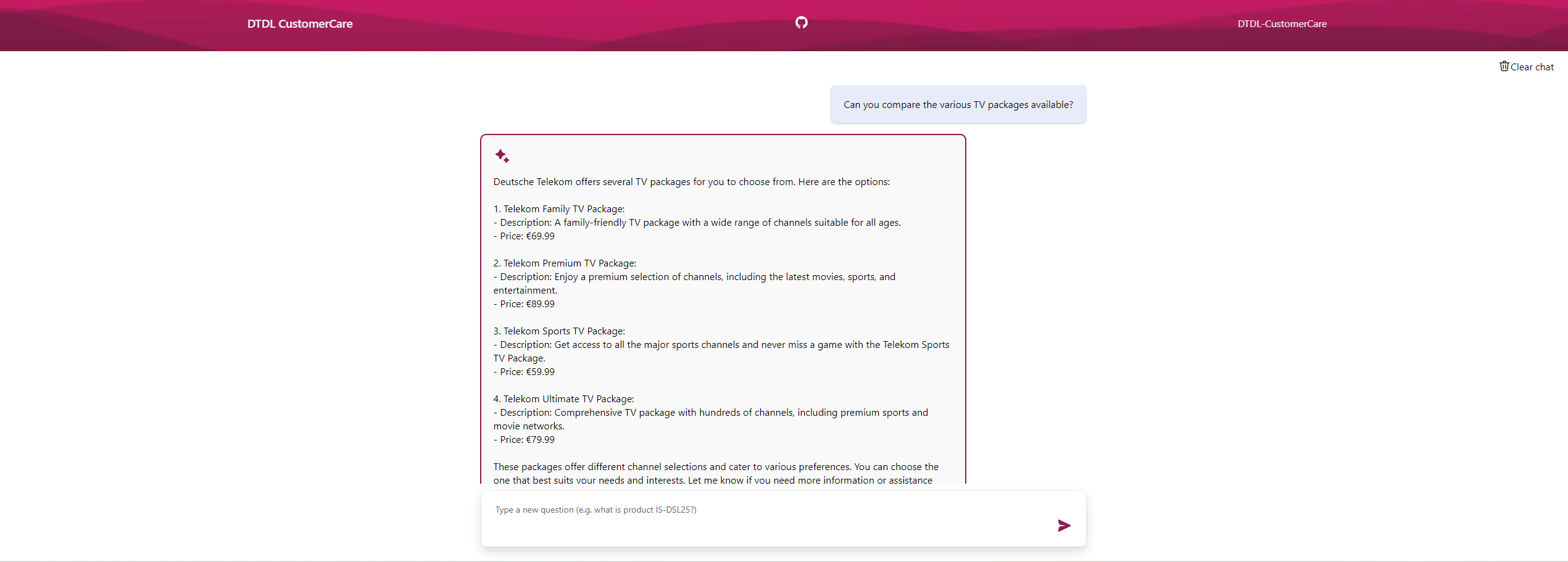Image resolution: width=1568 pixels, height=562 pixels.
Task: Click the send message arrow icon
Action: click(1064, 526)
